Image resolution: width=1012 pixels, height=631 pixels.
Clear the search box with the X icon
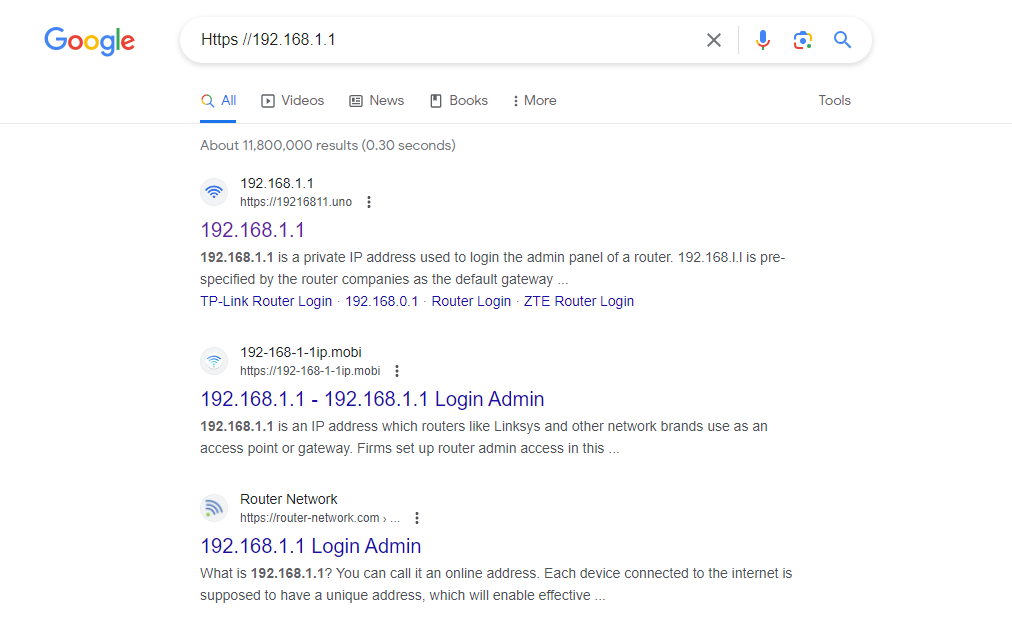(x=713, y=40)
